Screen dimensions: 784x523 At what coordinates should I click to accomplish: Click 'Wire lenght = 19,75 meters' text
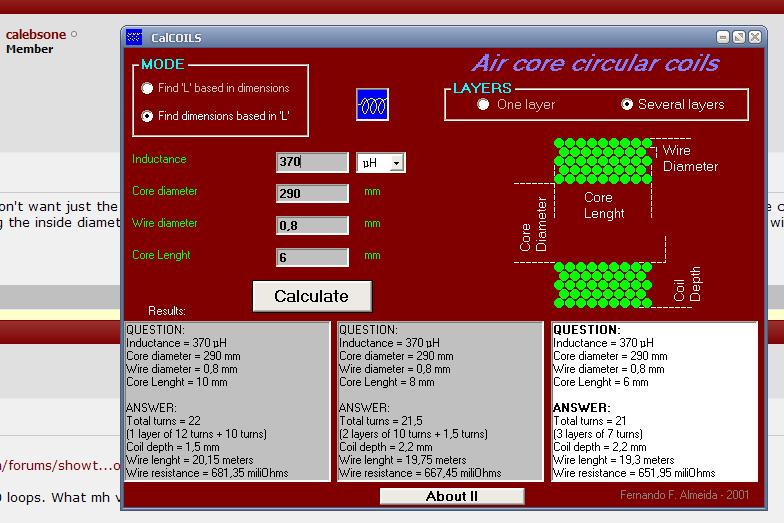coord(402,460)
